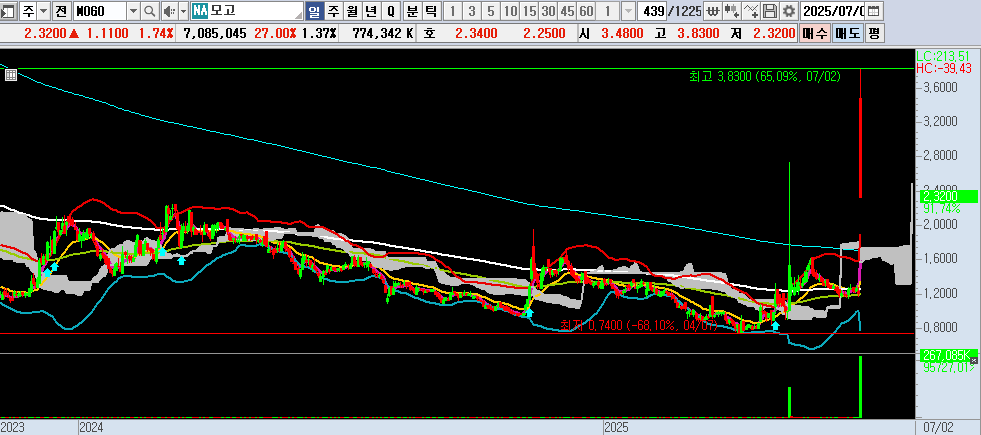Image resolution: width=981 pixels, height=435 pixels.
Task: Click the won currency toggle icon
Action: point(711,11)
